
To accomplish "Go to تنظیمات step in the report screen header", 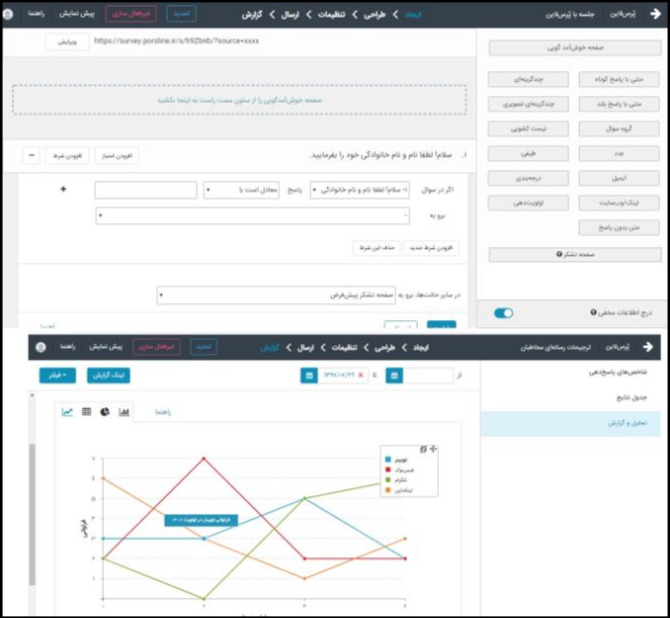I will (x=344, y=347).
